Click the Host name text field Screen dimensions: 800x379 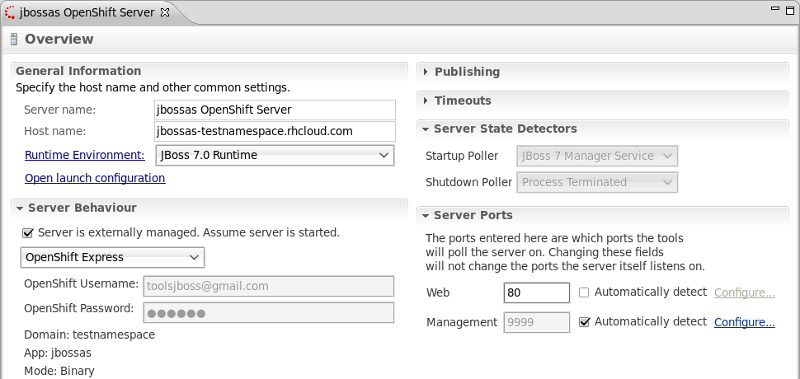point(275,131)
